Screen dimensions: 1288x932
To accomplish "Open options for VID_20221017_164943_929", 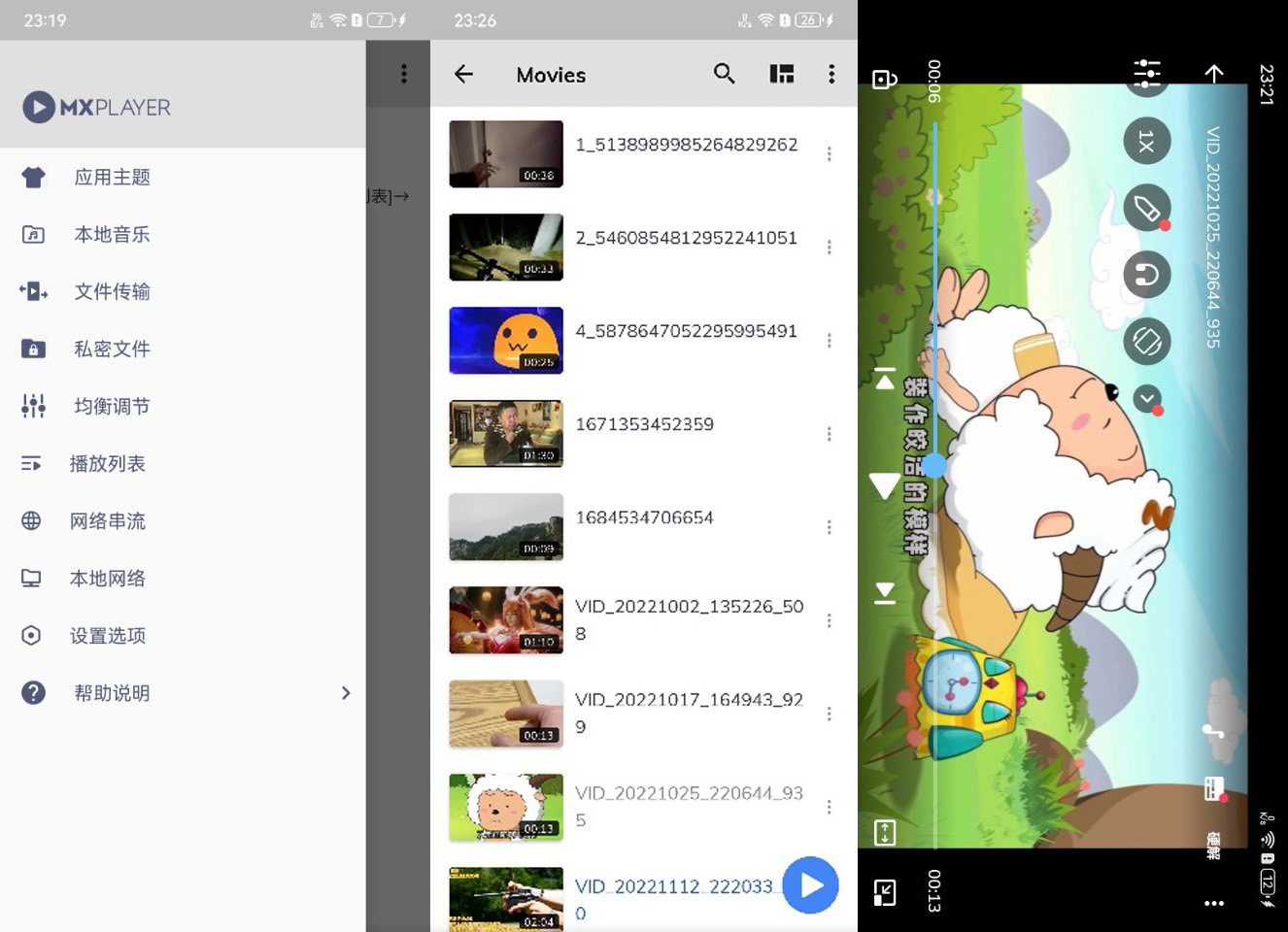I will [x=829, y=714].
